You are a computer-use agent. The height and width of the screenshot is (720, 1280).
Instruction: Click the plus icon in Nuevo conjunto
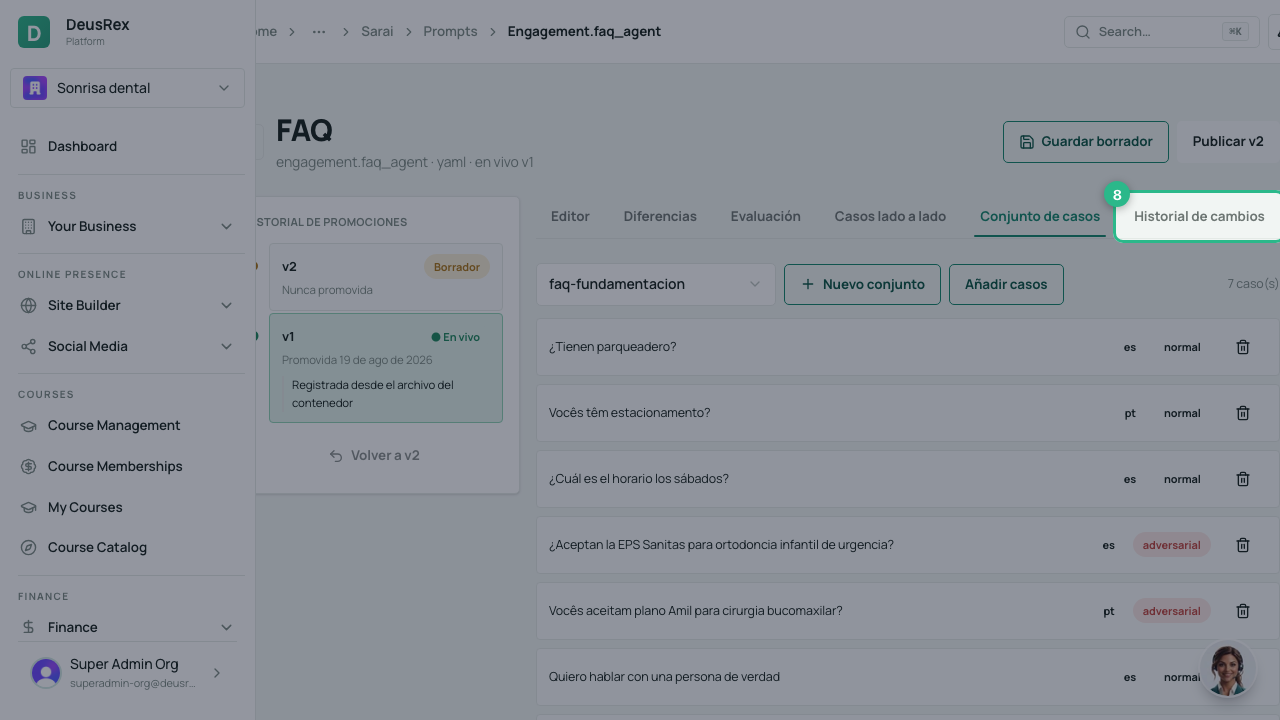click(x=808, y=284)
